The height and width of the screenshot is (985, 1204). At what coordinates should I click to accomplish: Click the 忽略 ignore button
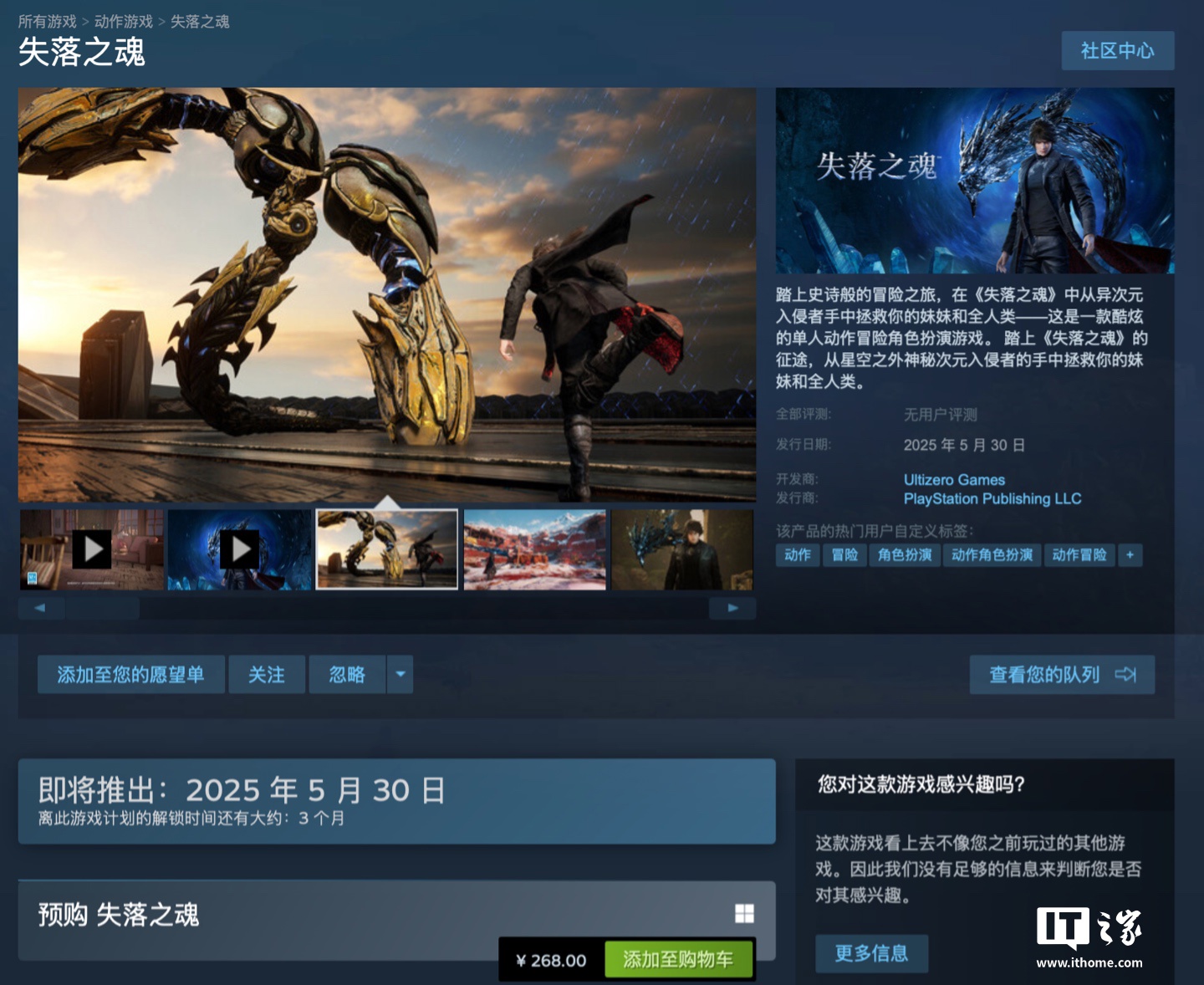pos(347,675)
